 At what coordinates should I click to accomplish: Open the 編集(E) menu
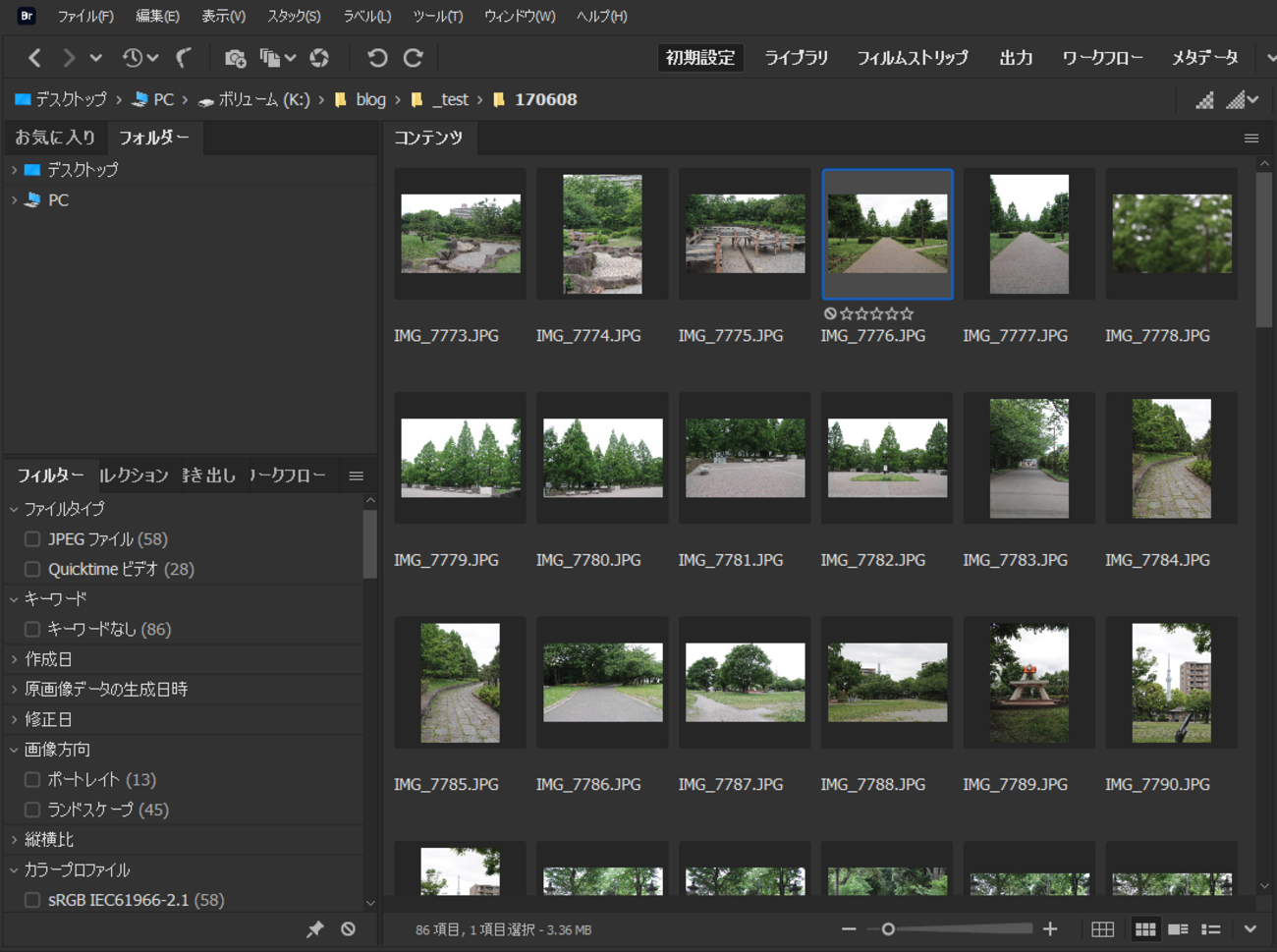(x=157, y=16)
